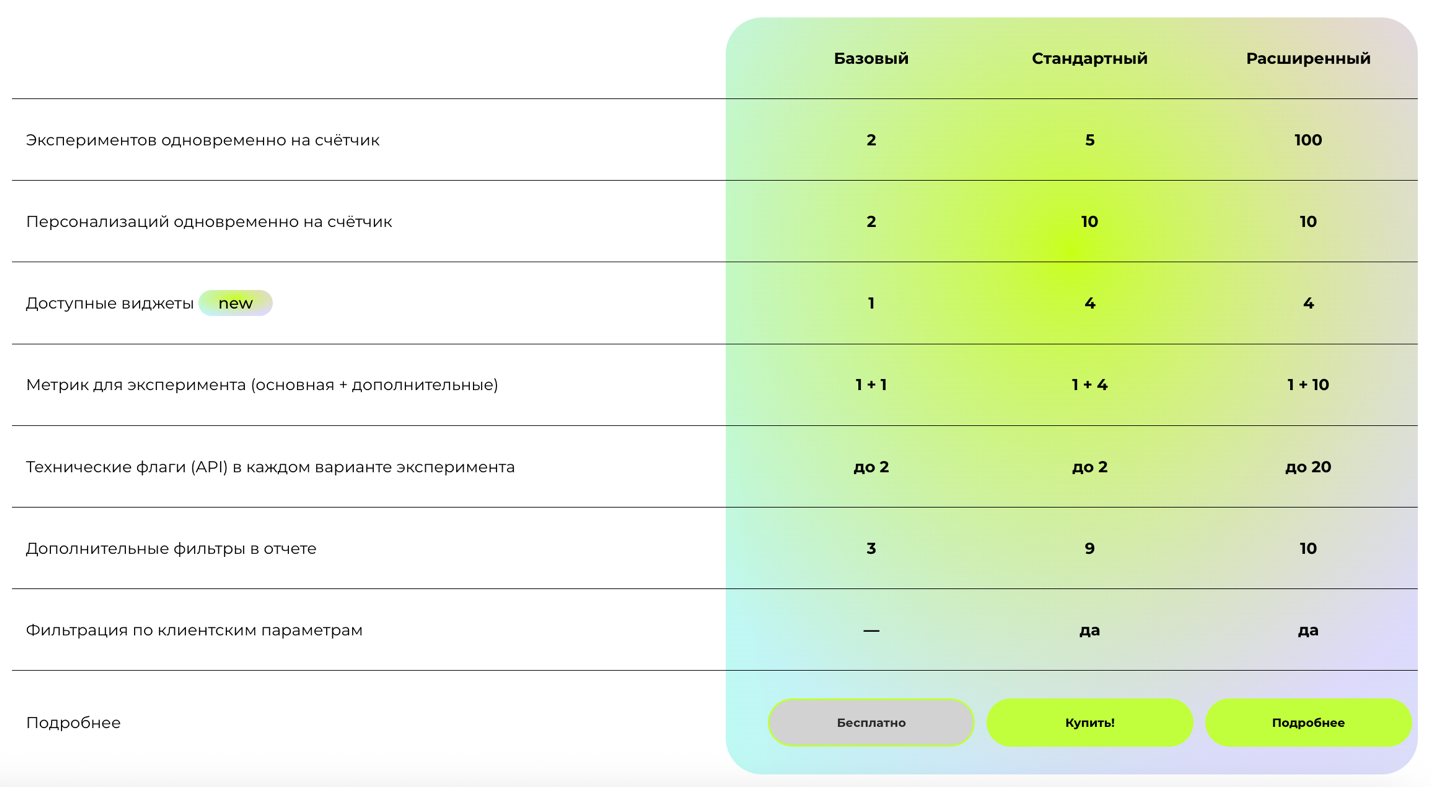Click the gray Бесплатно button
Screen dimensions: 1431x787
pyautogui.click(x=870, y=723)
